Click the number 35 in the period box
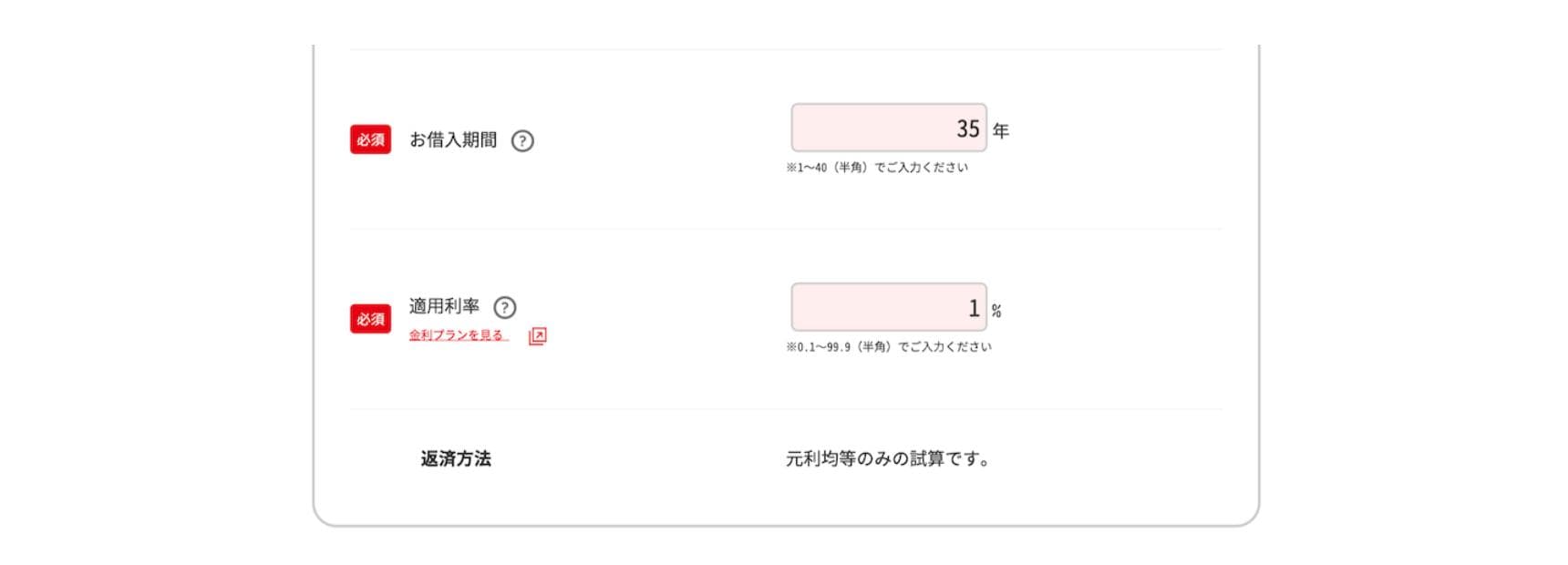Viewport: 1568px width, 565px height. tap(967, 129)
